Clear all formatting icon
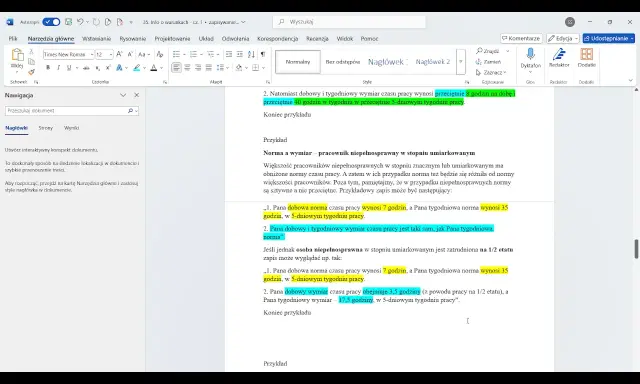Viewport: 640px width, 384px height. click(160, 54)
